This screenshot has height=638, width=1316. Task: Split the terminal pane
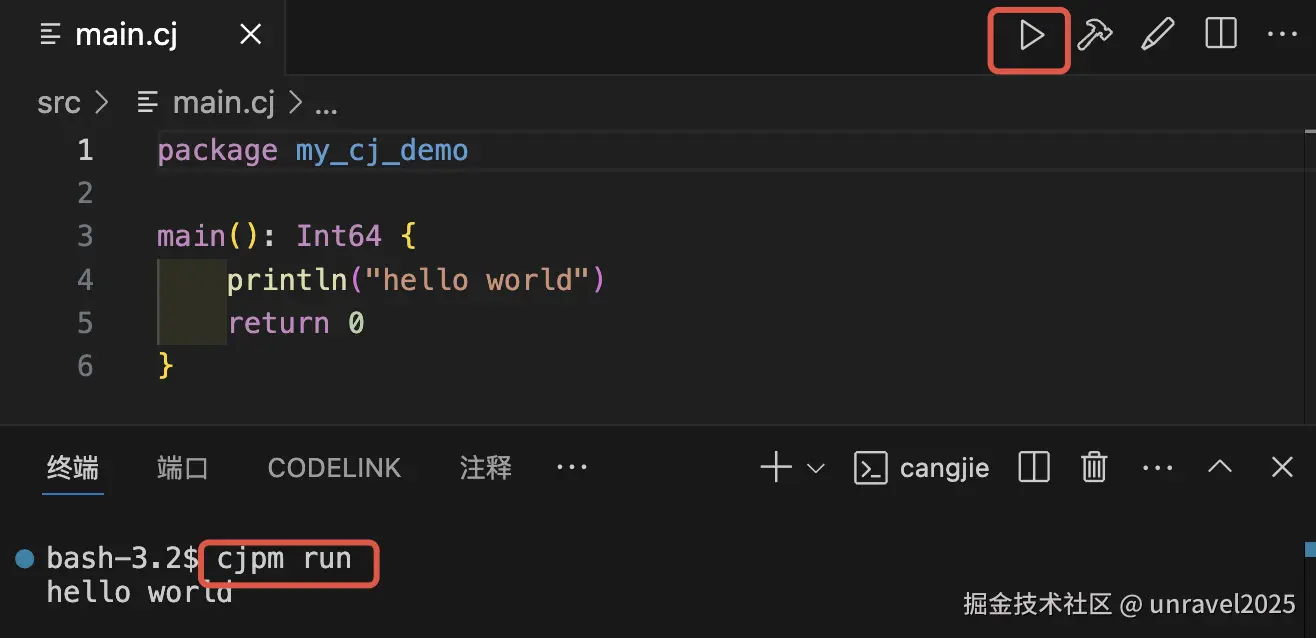click(x=1033, y=467)
